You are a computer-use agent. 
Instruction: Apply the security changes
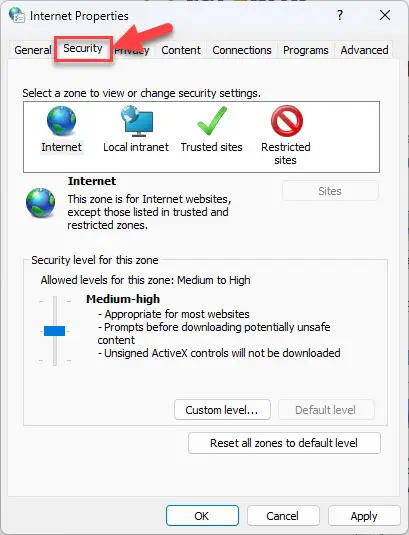click(x=364, y=516)
